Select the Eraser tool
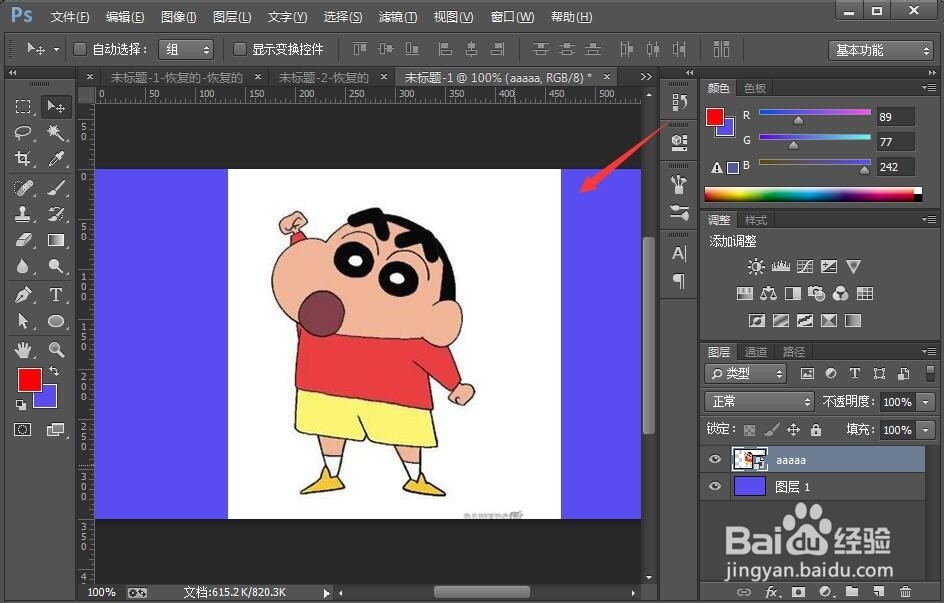 [23, 240]
